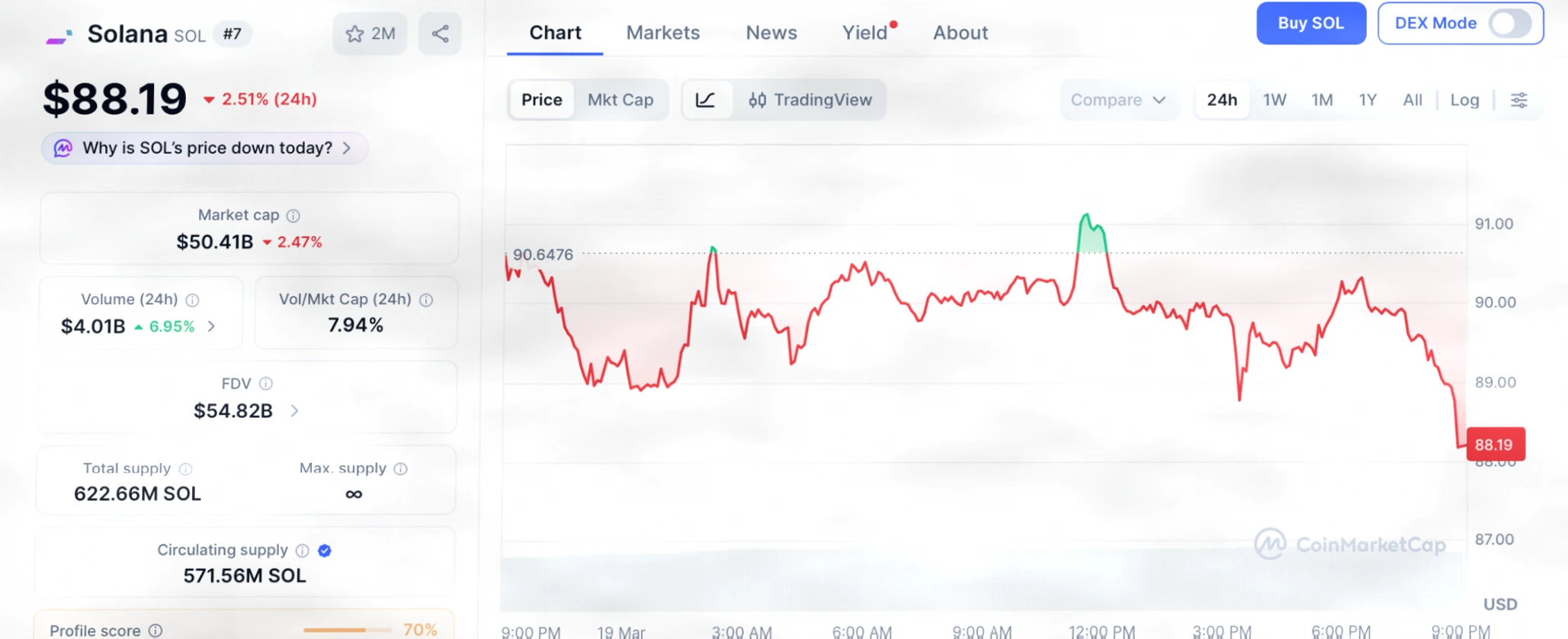Select the All time range
Image resolution: width=1568 pixels, height=639 pixels.
pos(1412,100)
